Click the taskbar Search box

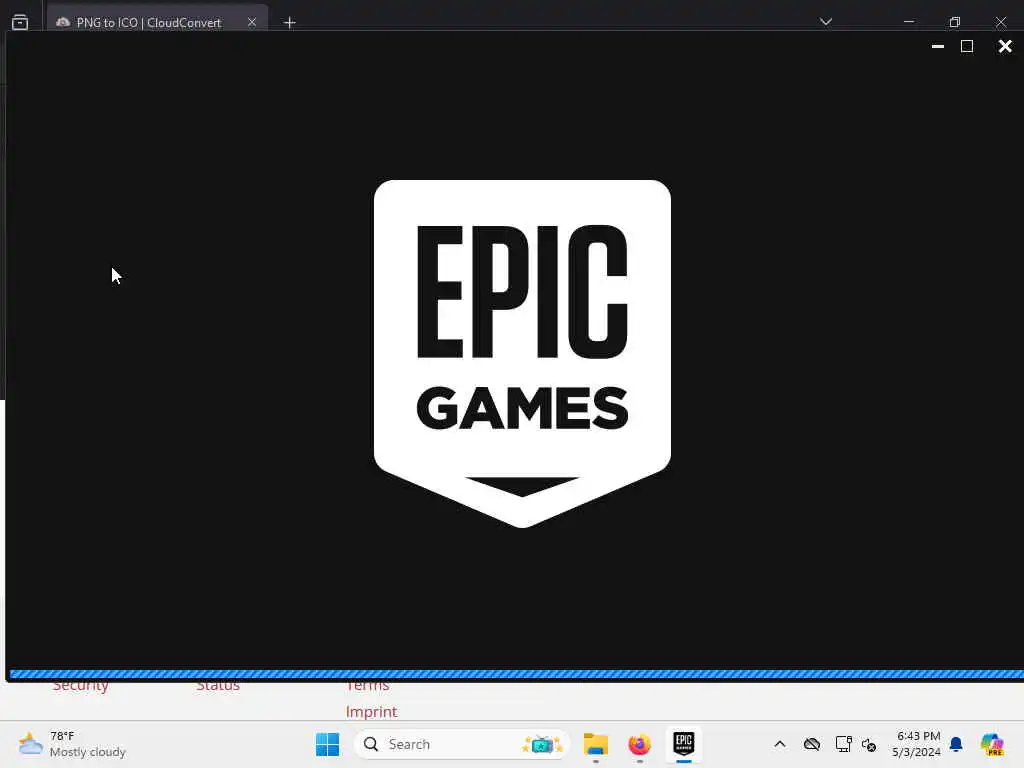461,744
